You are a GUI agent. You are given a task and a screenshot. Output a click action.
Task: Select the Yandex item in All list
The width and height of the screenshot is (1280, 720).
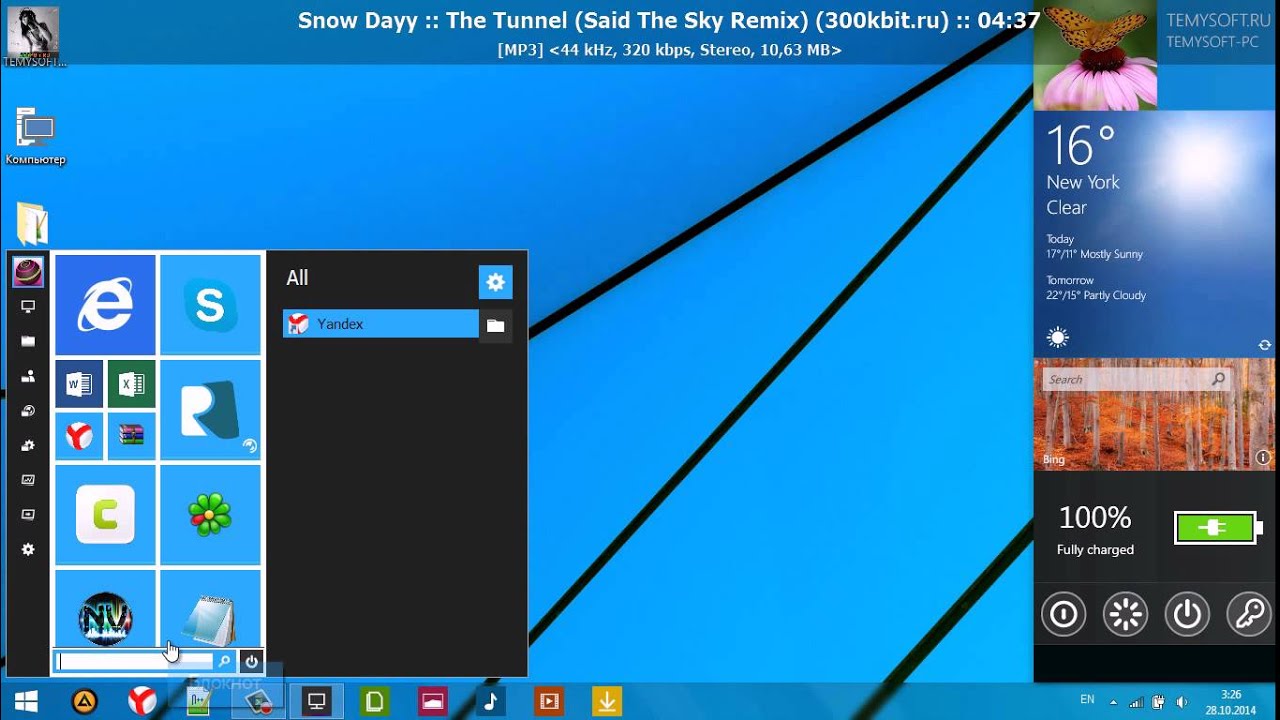pyautogui.click(x=381, y=324)
